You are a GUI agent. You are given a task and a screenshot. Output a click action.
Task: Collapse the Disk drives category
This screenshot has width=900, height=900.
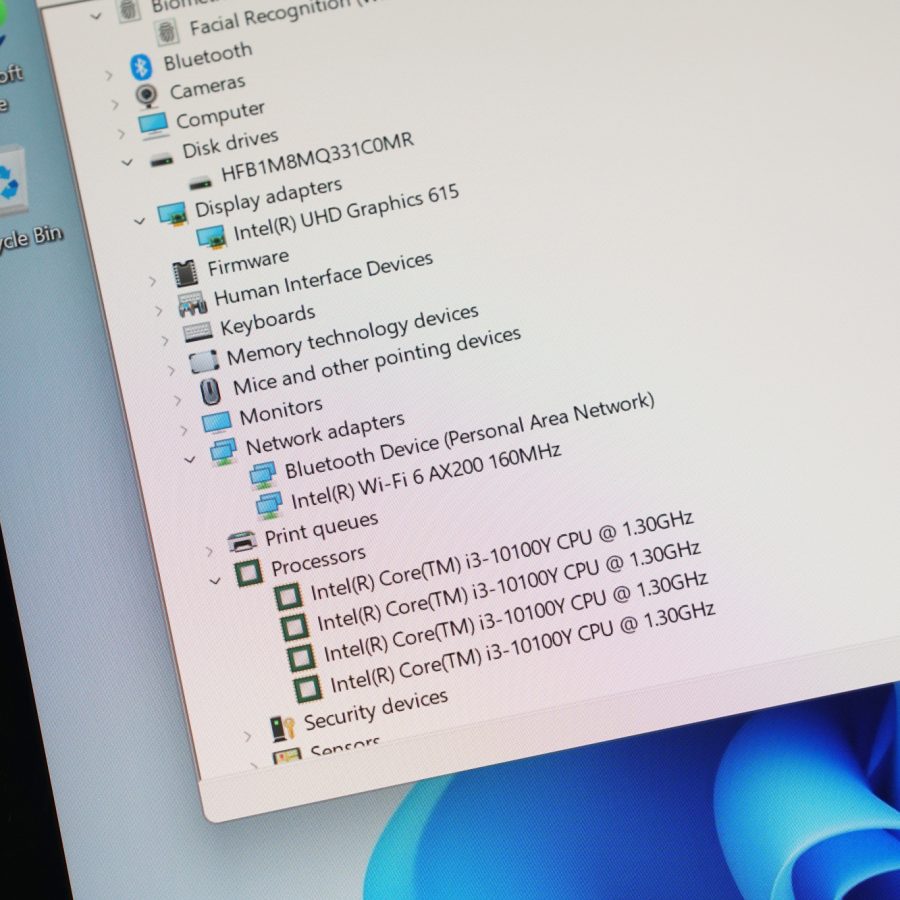coord(127,163)
